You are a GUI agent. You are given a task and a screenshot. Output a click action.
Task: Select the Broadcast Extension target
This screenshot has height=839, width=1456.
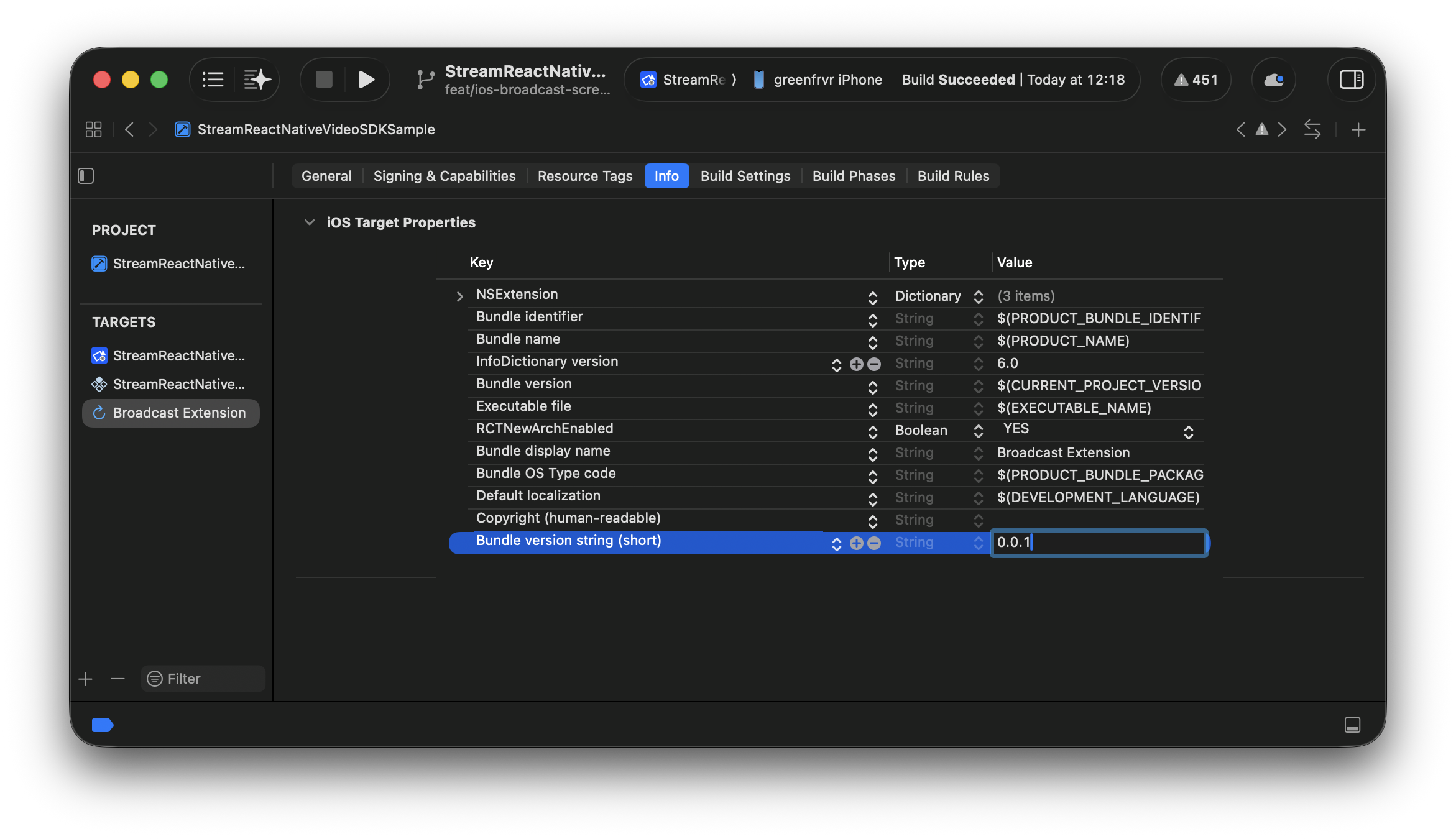[170, 413]
